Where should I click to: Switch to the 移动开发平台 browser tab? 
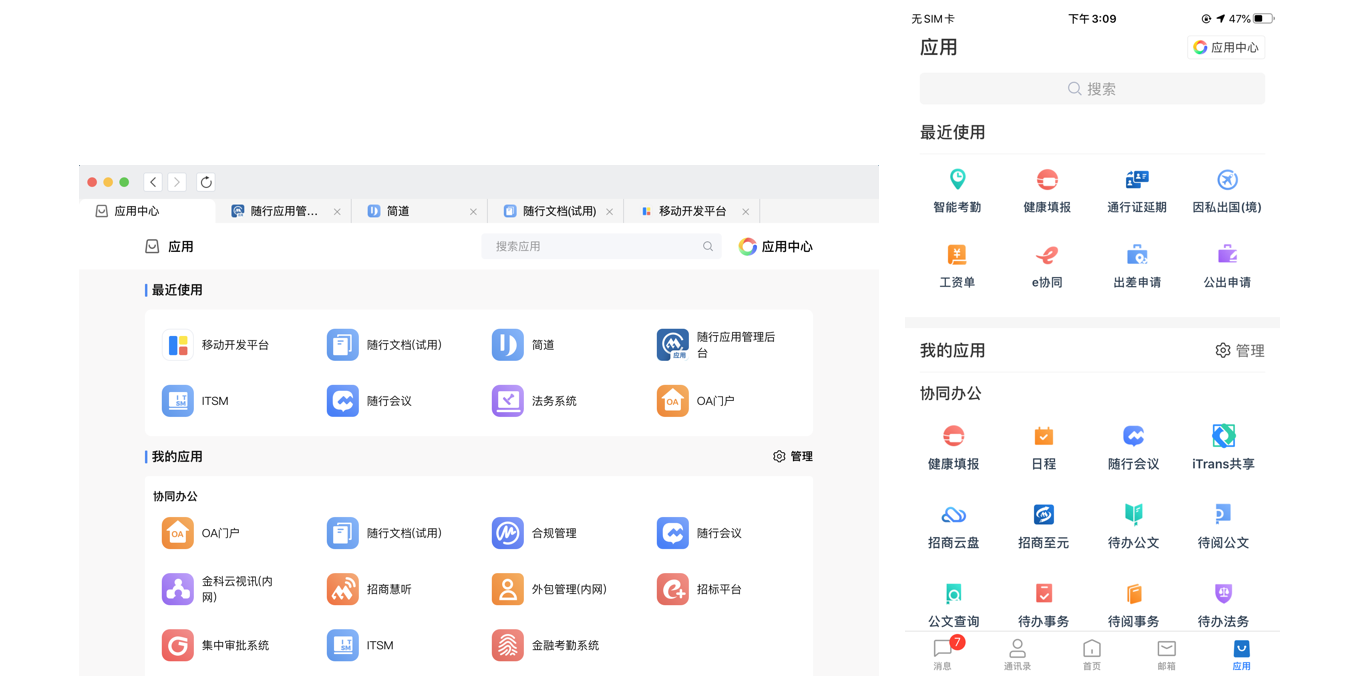point(690,211)
